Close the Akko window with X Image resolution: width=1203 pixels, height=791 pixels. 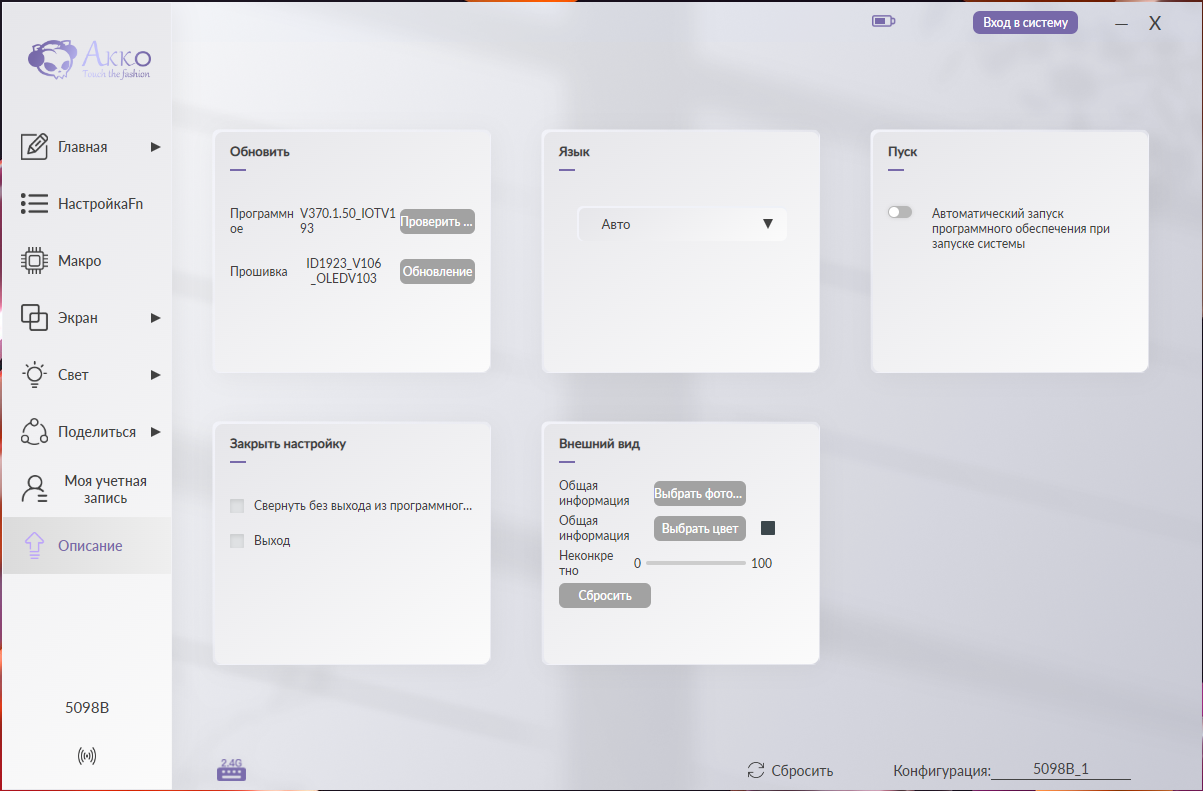coord(1155,23)
